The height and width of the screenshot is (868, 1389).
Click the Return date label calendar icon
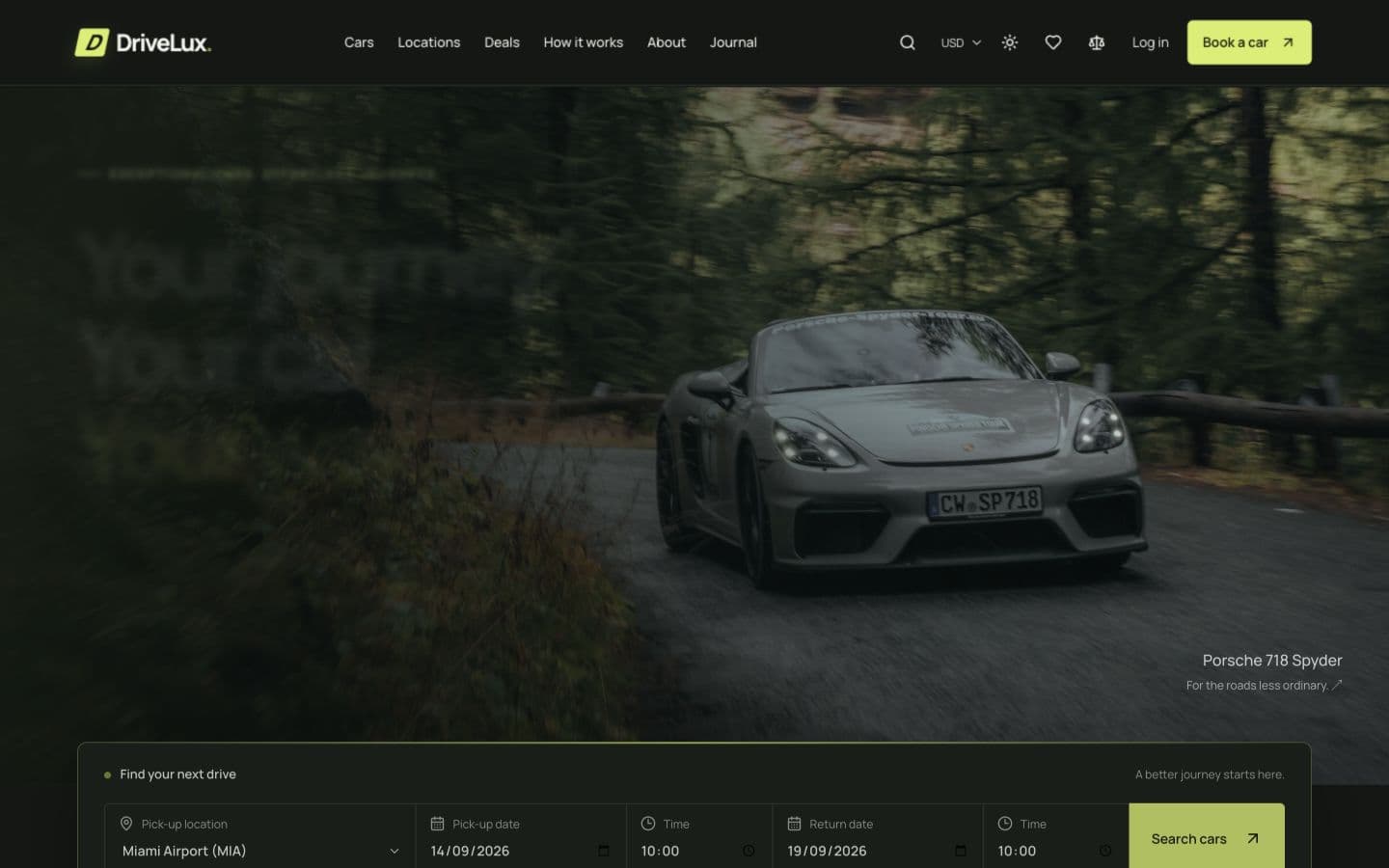(794, 824)
